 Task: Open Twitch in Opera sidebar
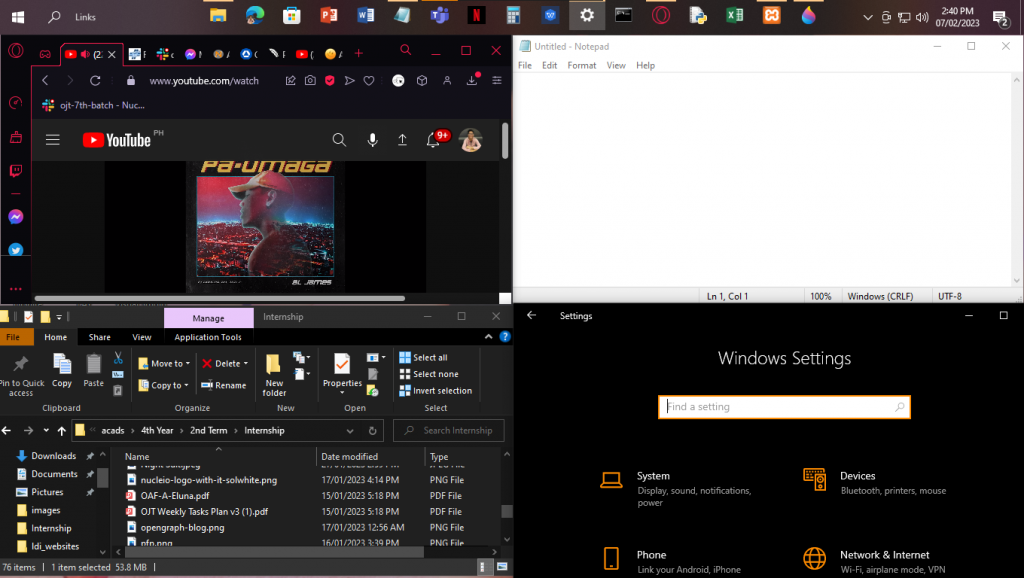coord(16,171)
